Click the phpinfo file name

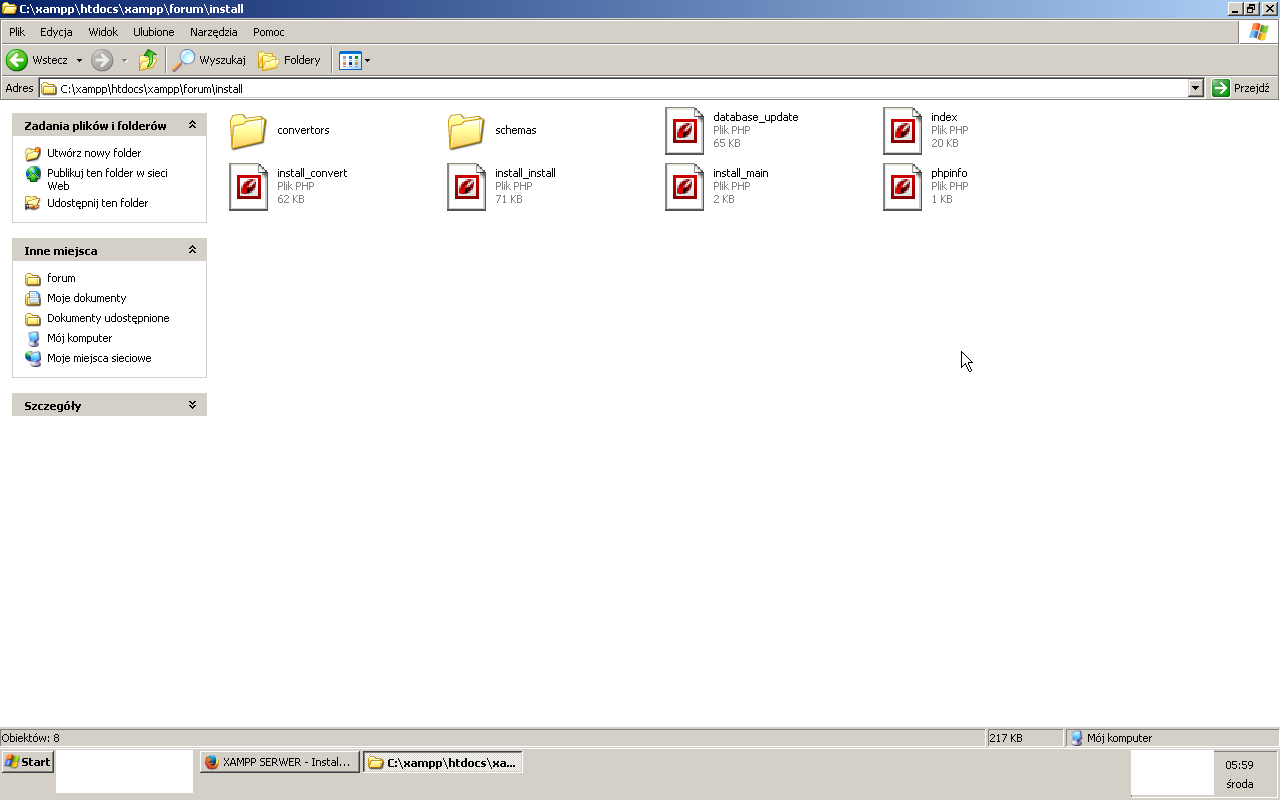click(x=949, y=173)
